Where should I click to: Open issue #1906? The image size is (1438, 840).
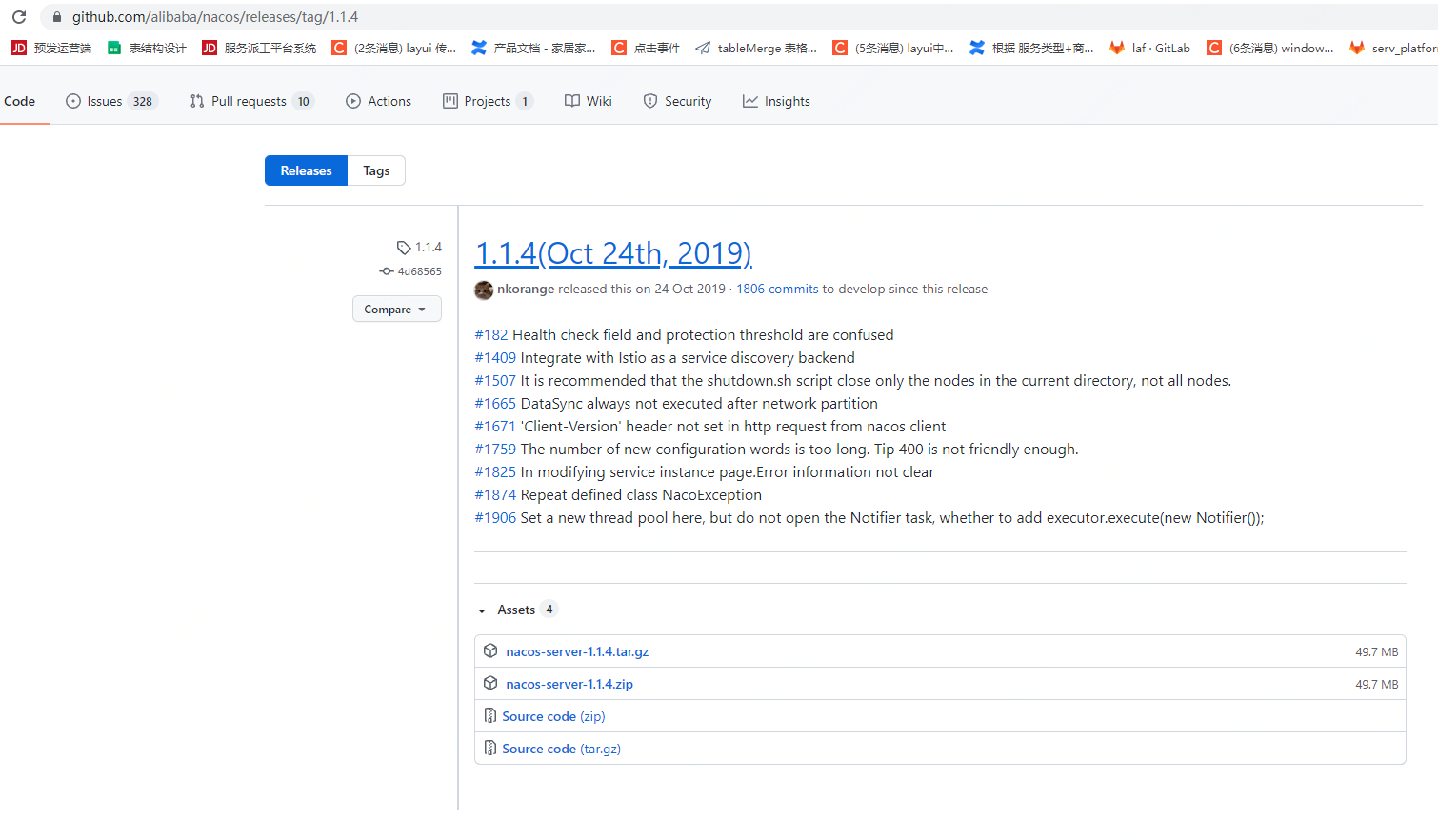point(495,517)
